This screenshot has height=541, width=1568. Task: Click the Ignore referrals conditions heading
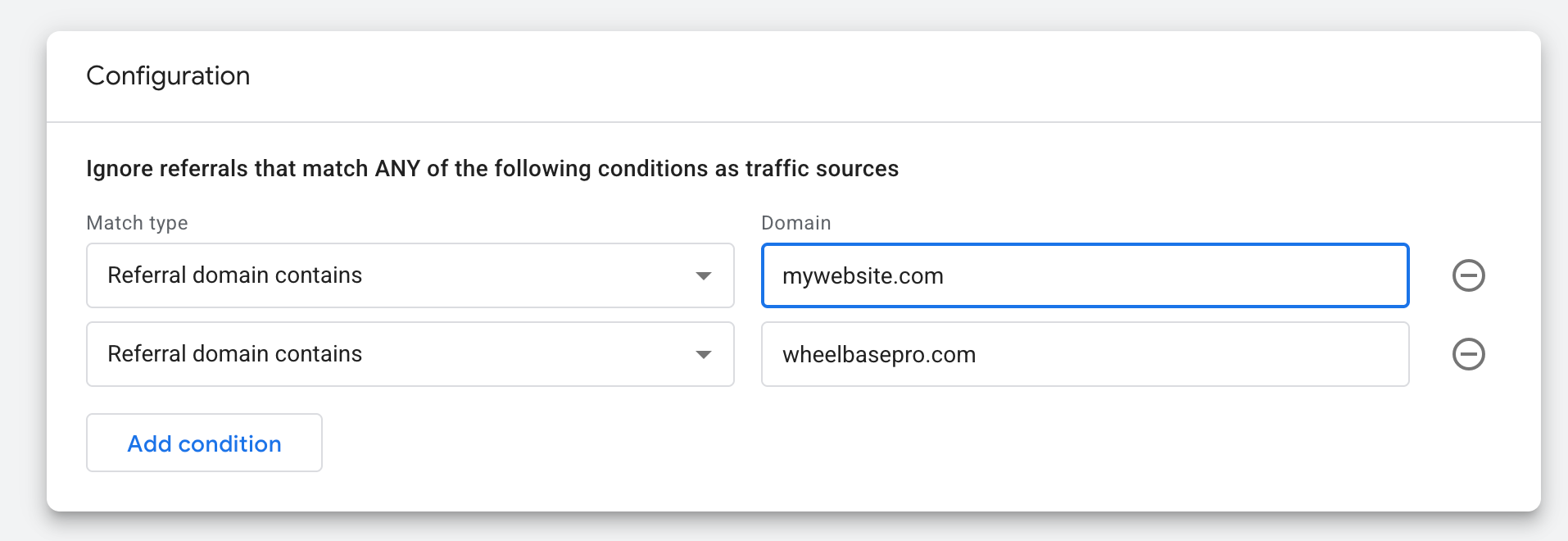[x=492, y=169]
